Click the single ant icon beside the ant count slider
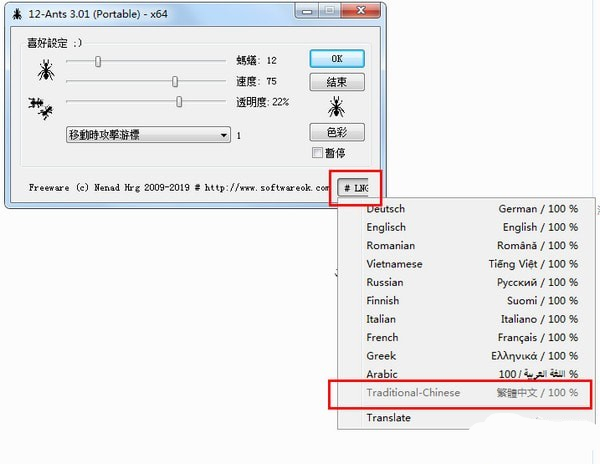This screenshot has height=464, width=600. pos(46,70)
